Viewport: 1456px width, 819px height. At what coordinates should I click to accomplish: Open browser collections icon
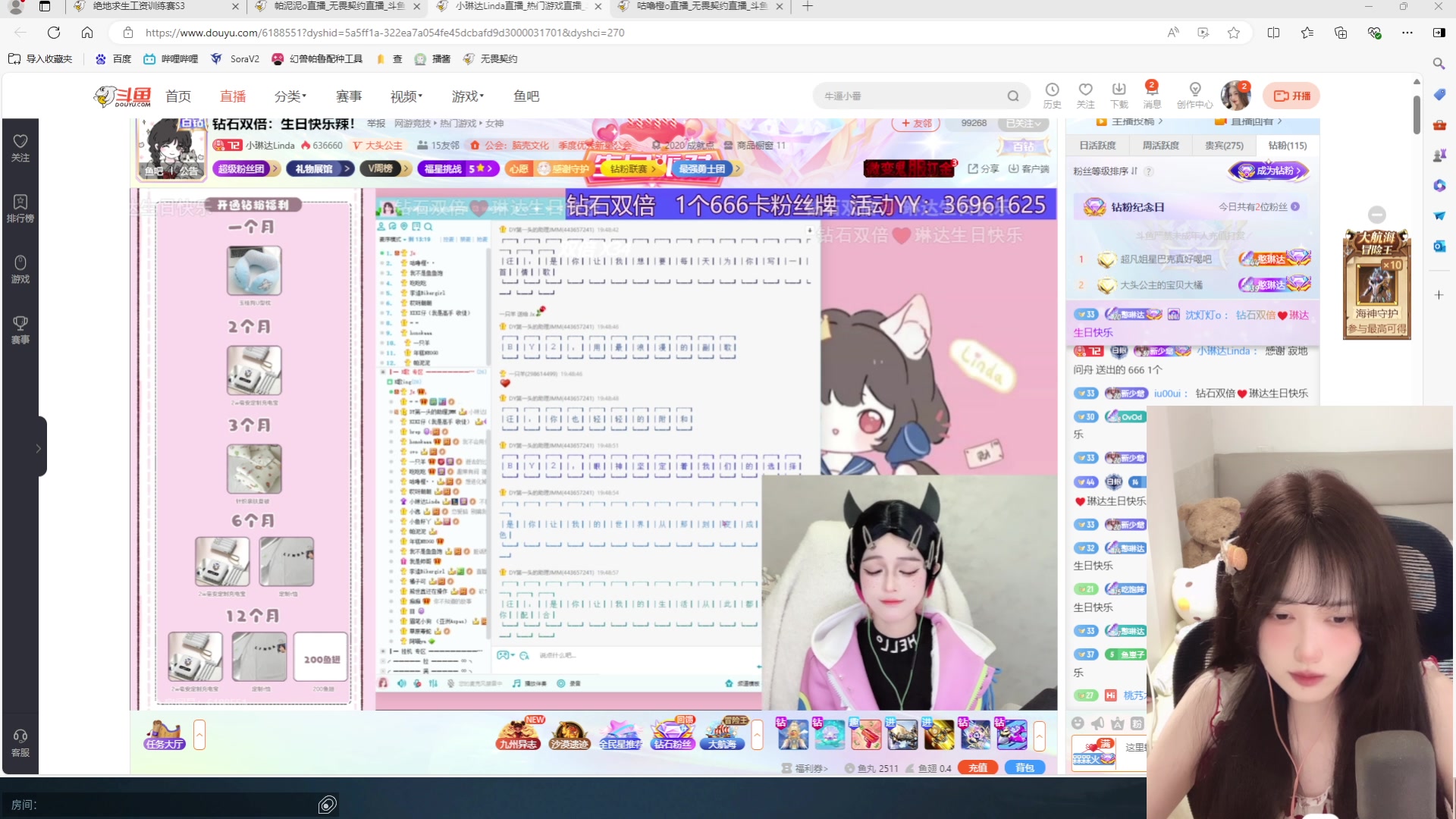[1341, 33]
